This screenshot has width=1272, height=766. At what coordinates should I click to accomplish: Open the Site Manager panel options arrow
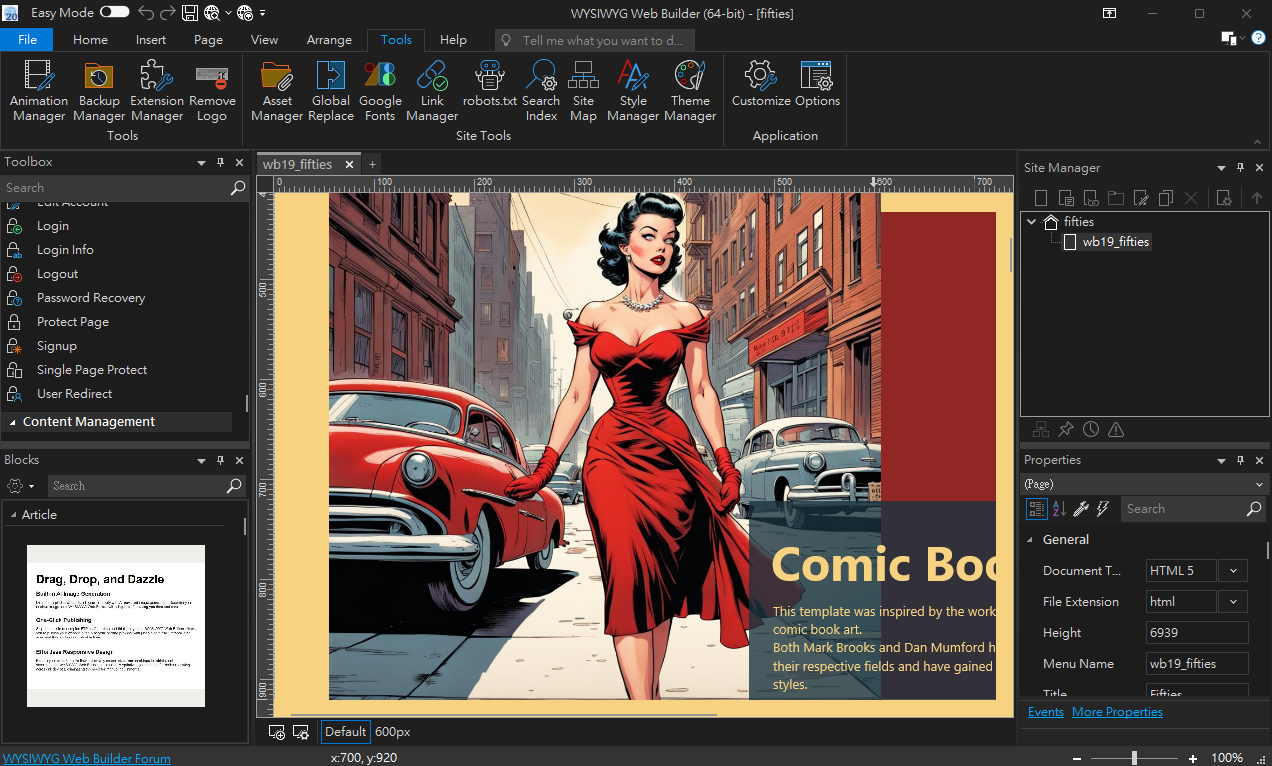[x=1221, y=168]
